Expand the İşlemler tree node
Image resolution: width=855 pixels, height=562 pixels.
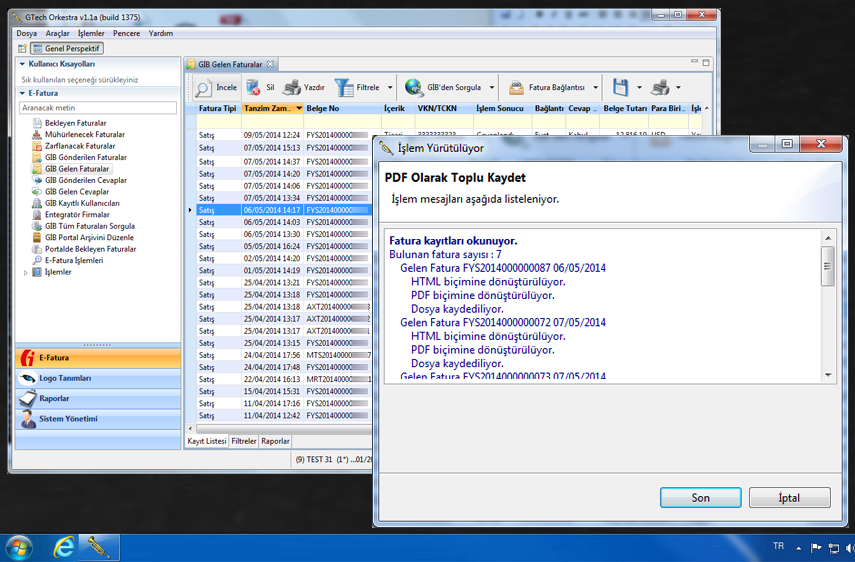[x=25, y=272]
